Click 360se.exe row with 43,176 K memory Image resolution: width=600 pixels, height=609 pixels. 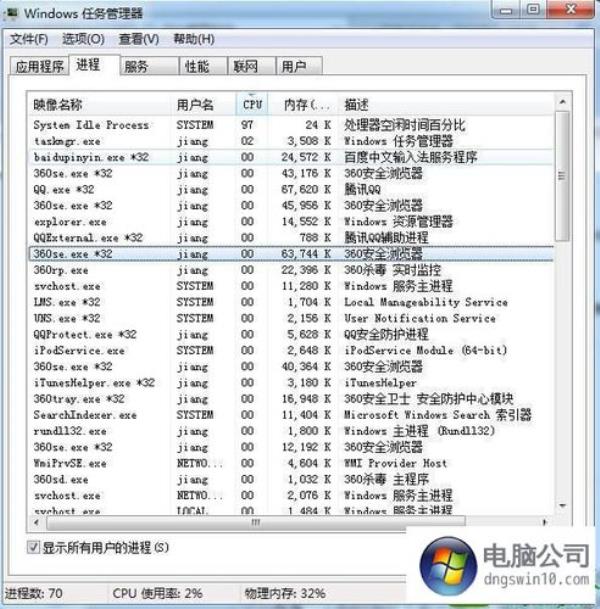(291, 173)
